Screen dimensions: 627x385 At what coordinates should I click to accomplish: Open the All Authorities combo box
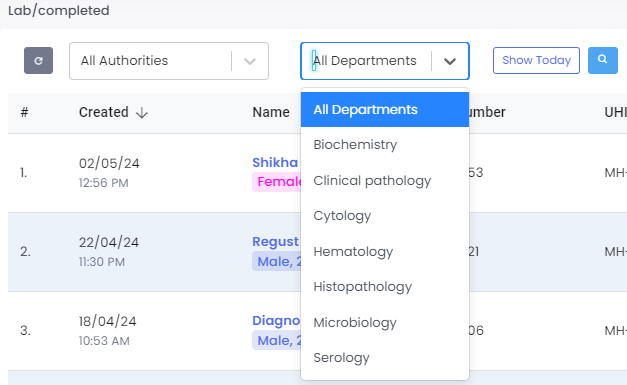click(x=169, y=61)
